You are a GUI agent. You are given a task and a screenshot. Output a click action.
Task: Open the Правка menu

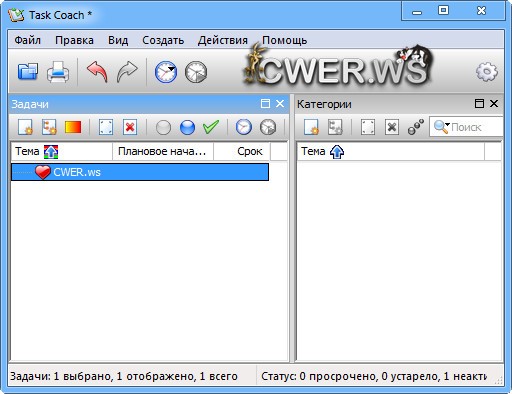coord(74,40)
